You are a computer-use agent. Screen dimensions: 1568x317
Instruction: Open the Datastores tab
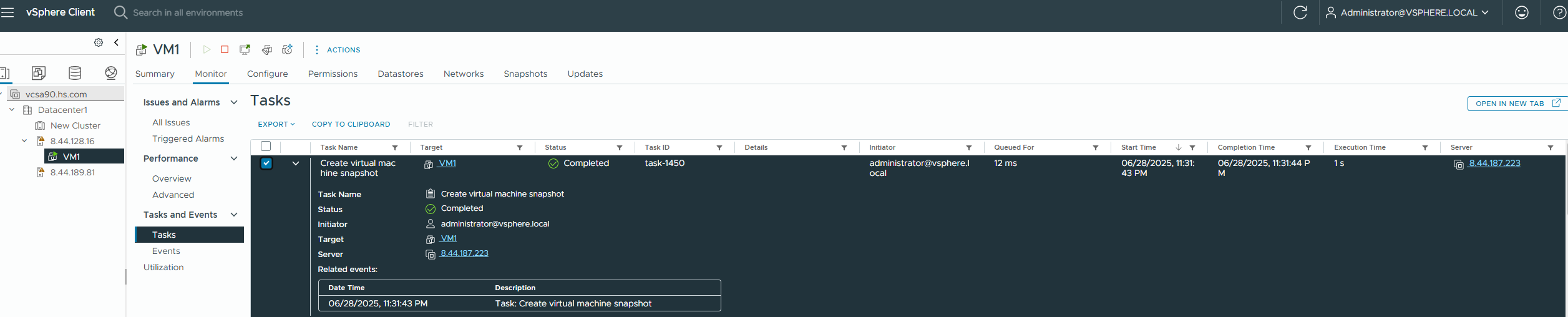click(401, 74)
